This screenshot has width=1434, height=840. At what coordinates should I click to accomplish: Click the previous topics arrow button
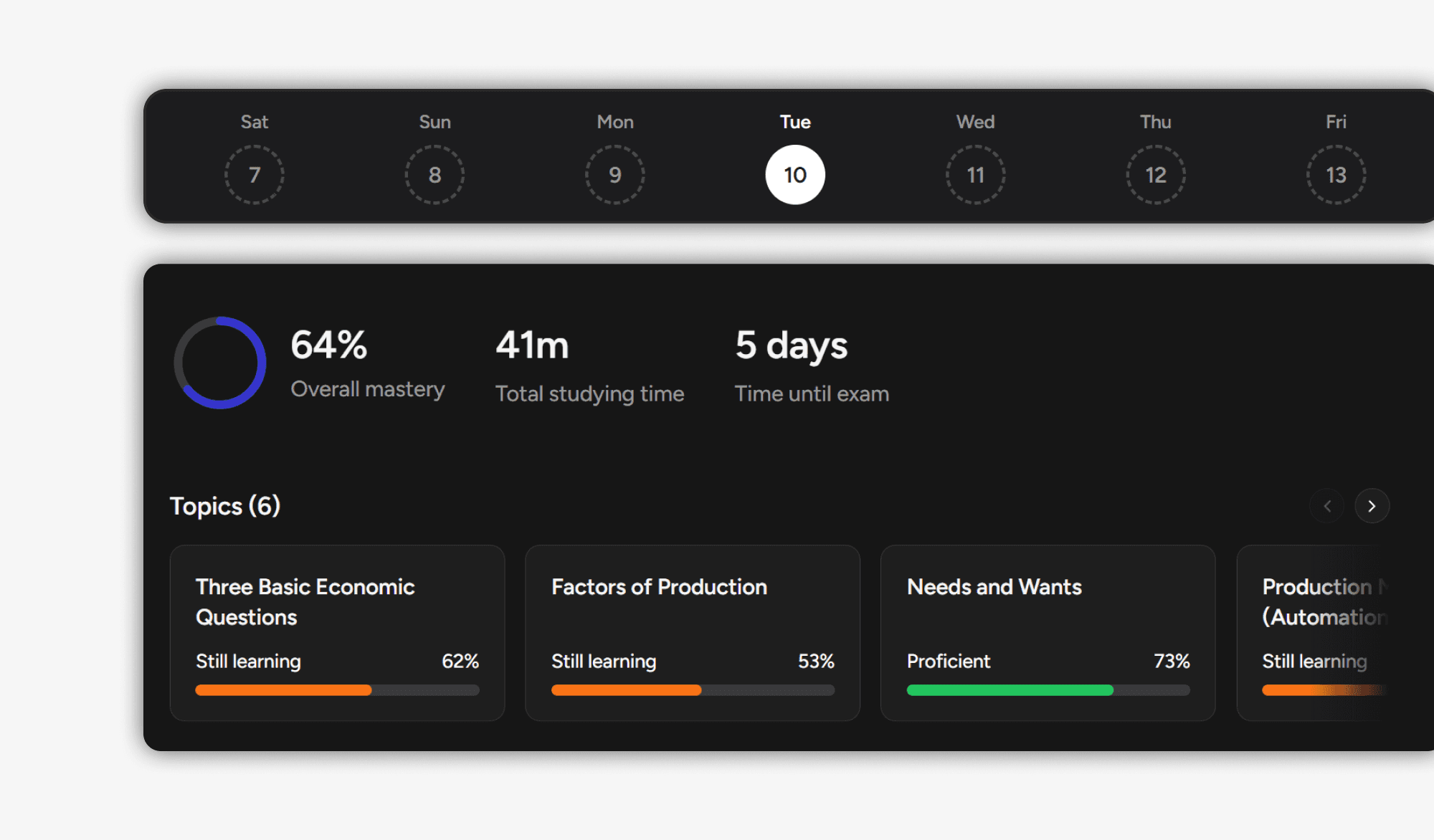click(1327, 506)
